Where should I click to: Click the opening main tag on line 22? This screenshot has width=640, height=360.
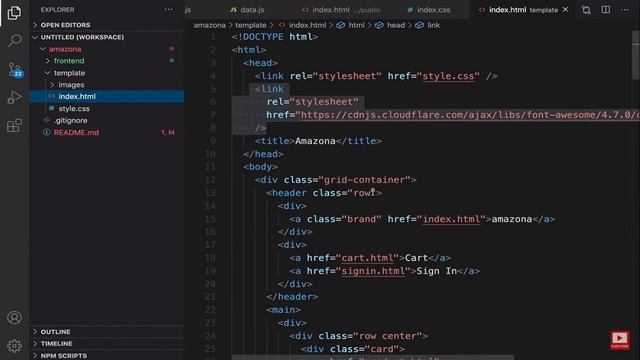(x=284, y=310)
